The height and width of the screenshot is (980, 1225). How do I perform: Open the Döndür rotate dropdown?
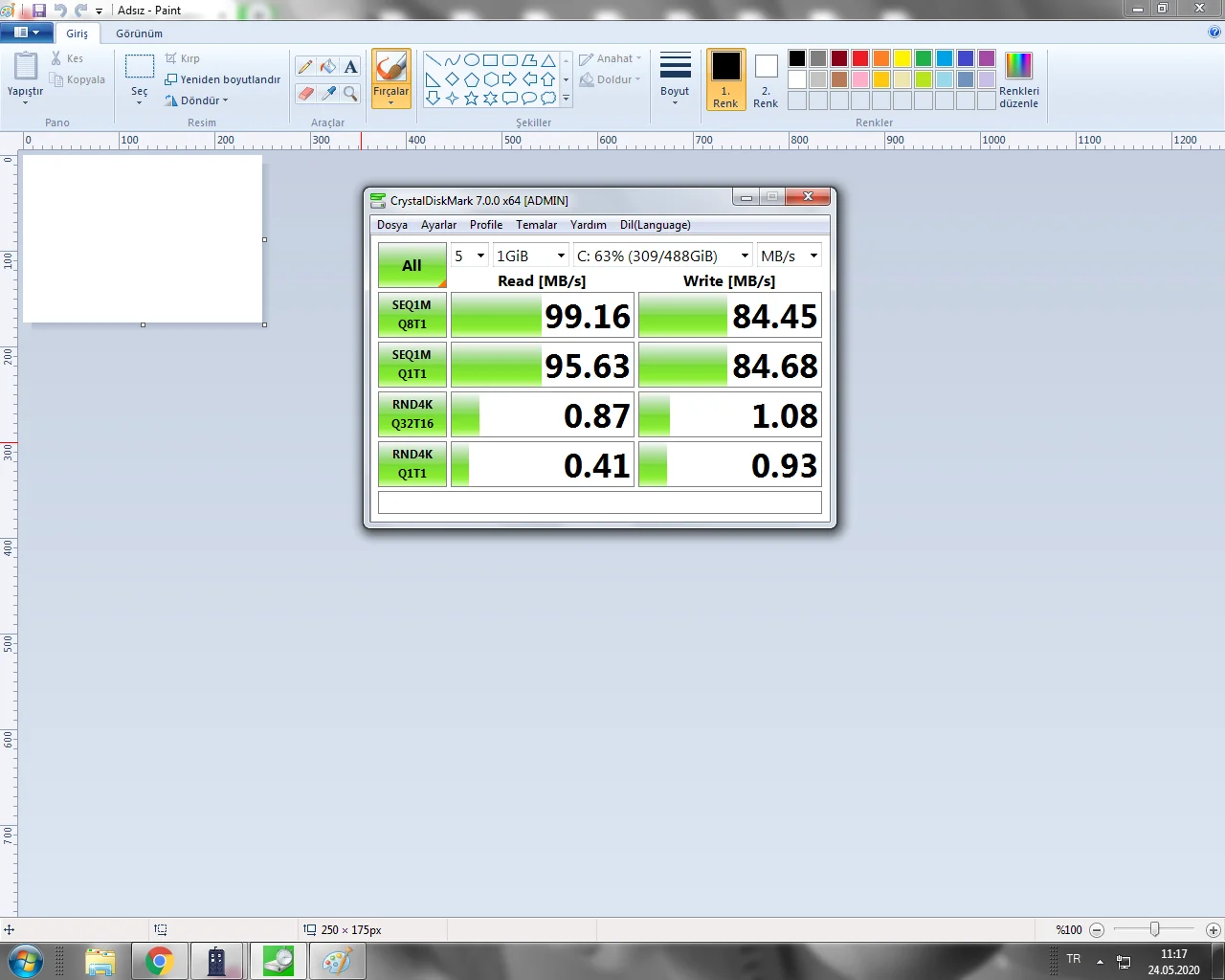click(x=197, y=100)
